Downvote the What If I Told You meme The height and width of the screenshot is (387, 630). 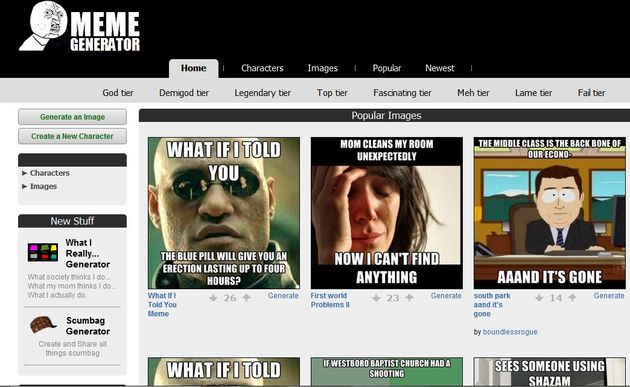point(213,298)
